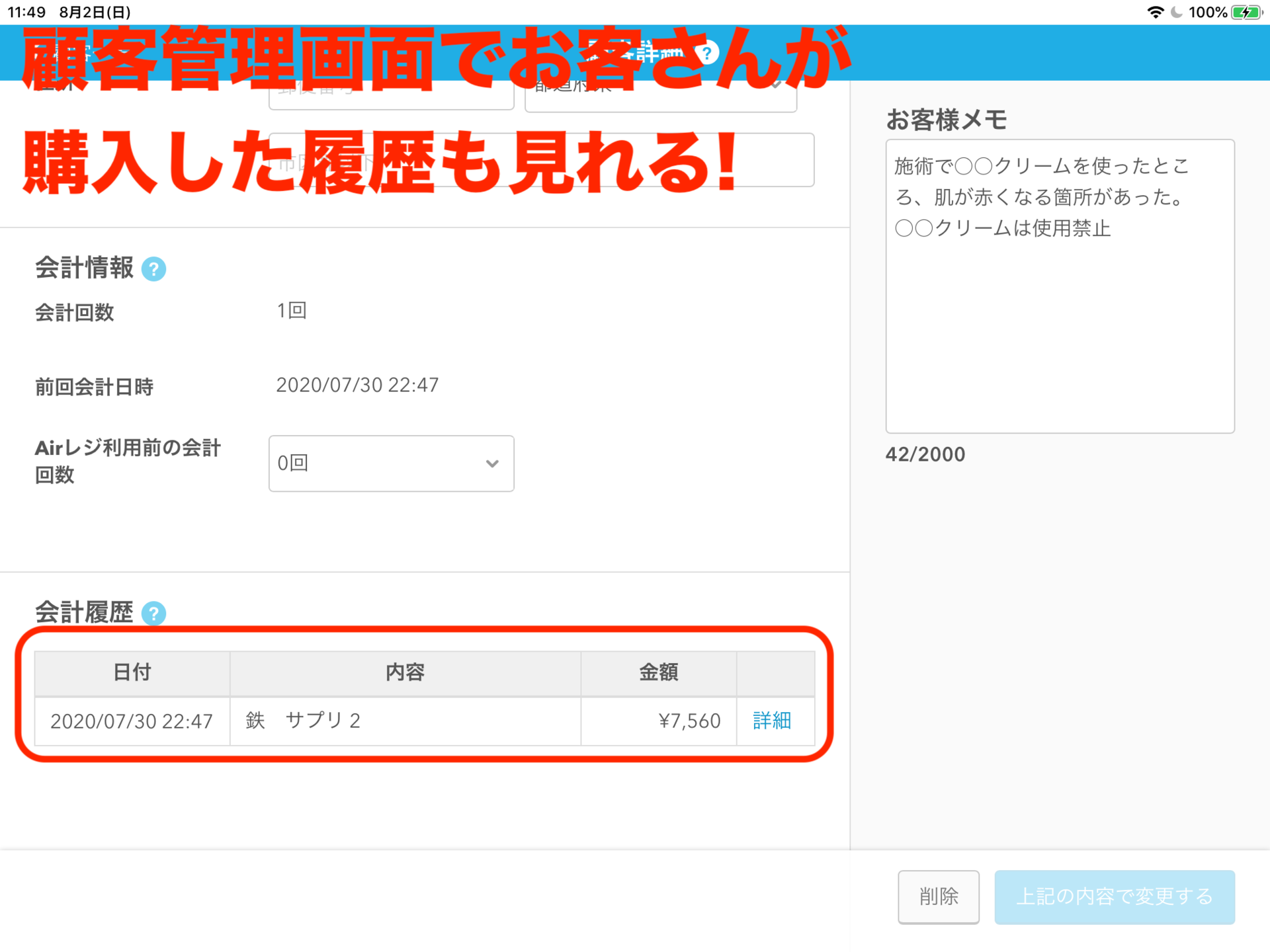Click inside the お客様メモ text area

click(x=1060, y=286)
